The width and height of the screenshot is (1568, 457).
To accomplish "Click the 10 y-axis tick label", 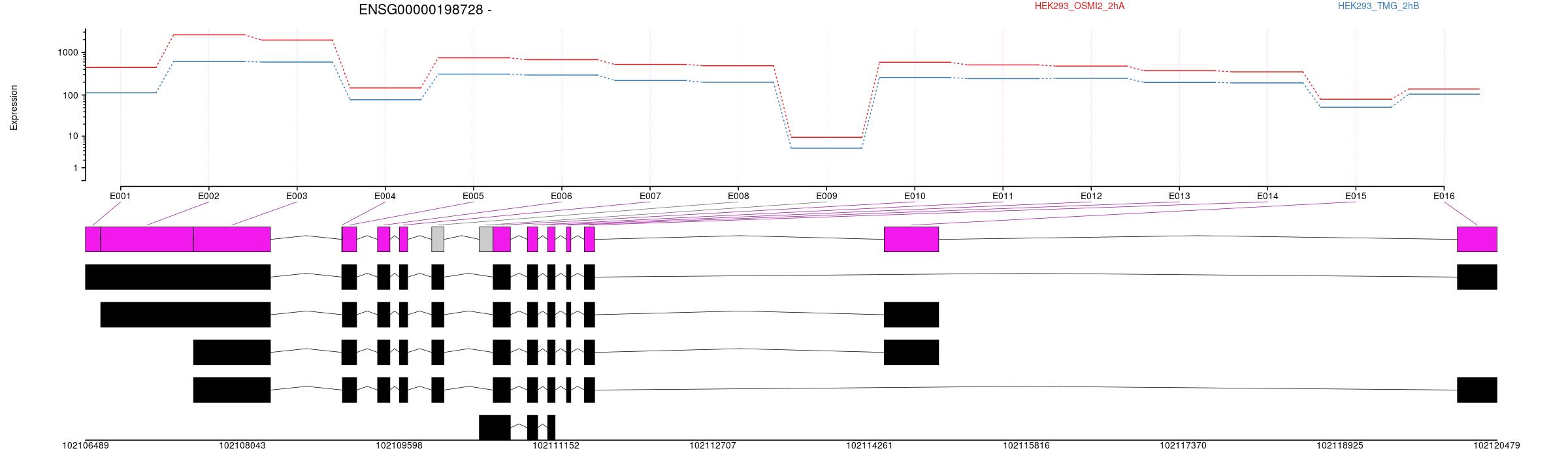I will click(x=73, y=136).
